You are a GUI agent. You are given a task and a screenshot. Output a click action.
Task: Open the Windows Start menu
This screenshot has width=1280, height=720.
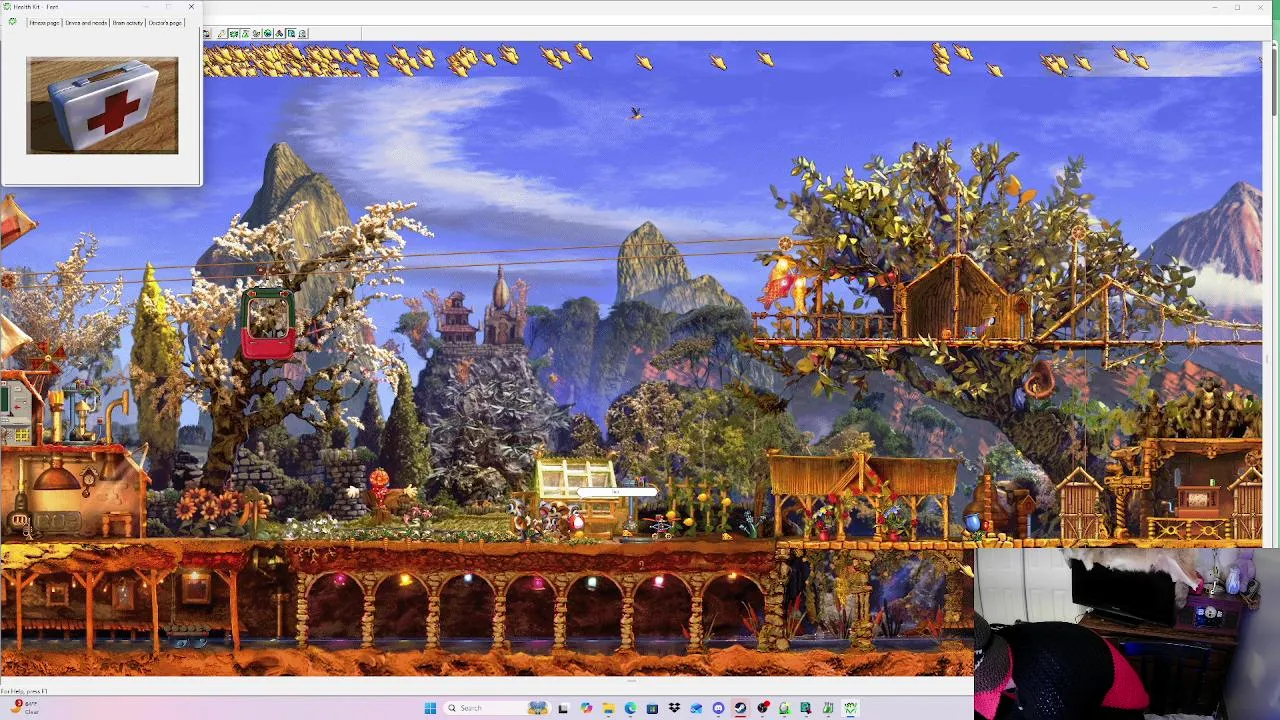pos(430,708)
